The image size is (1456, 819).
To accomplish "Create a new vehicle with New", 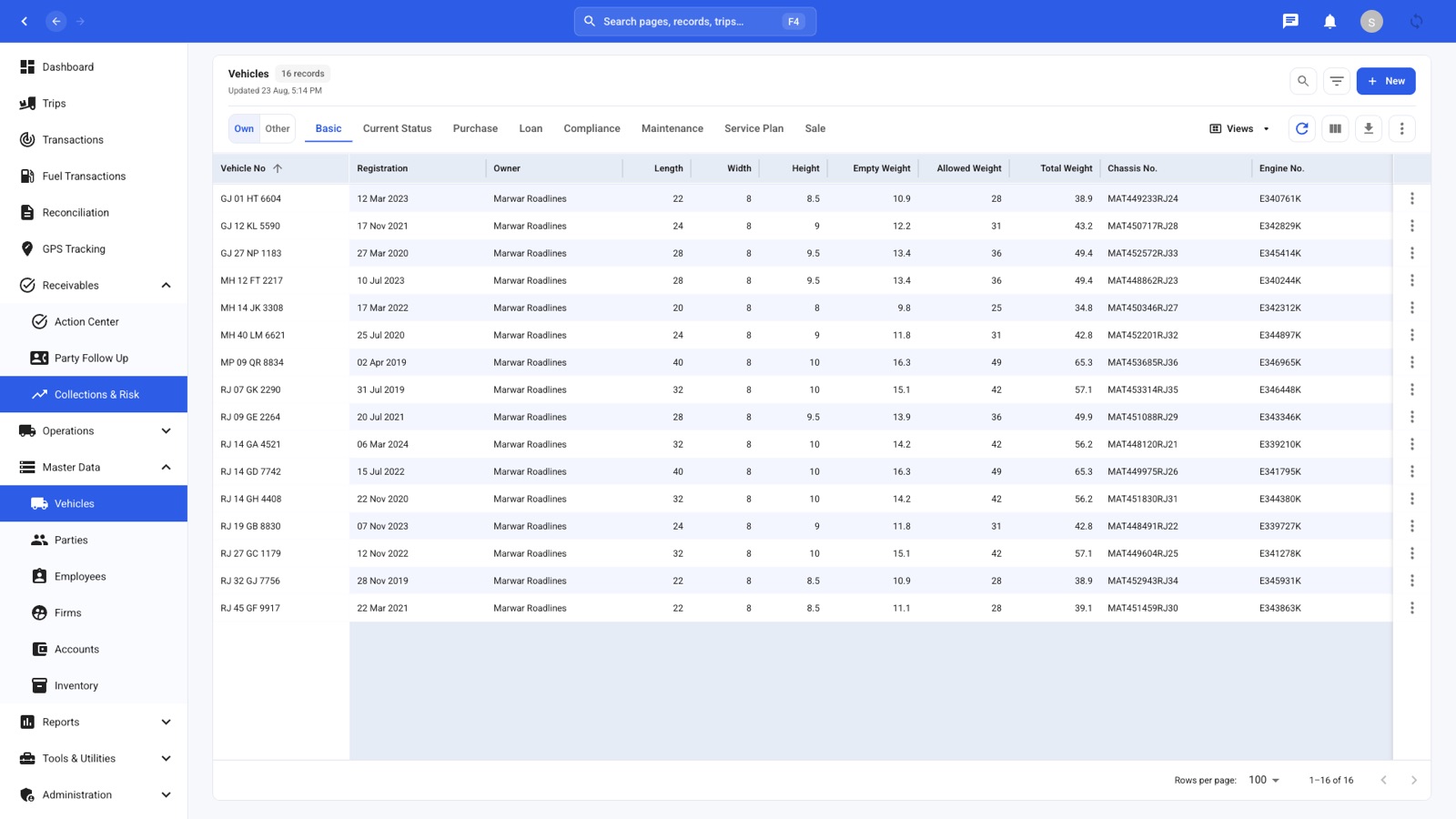I will [1386, 81].
